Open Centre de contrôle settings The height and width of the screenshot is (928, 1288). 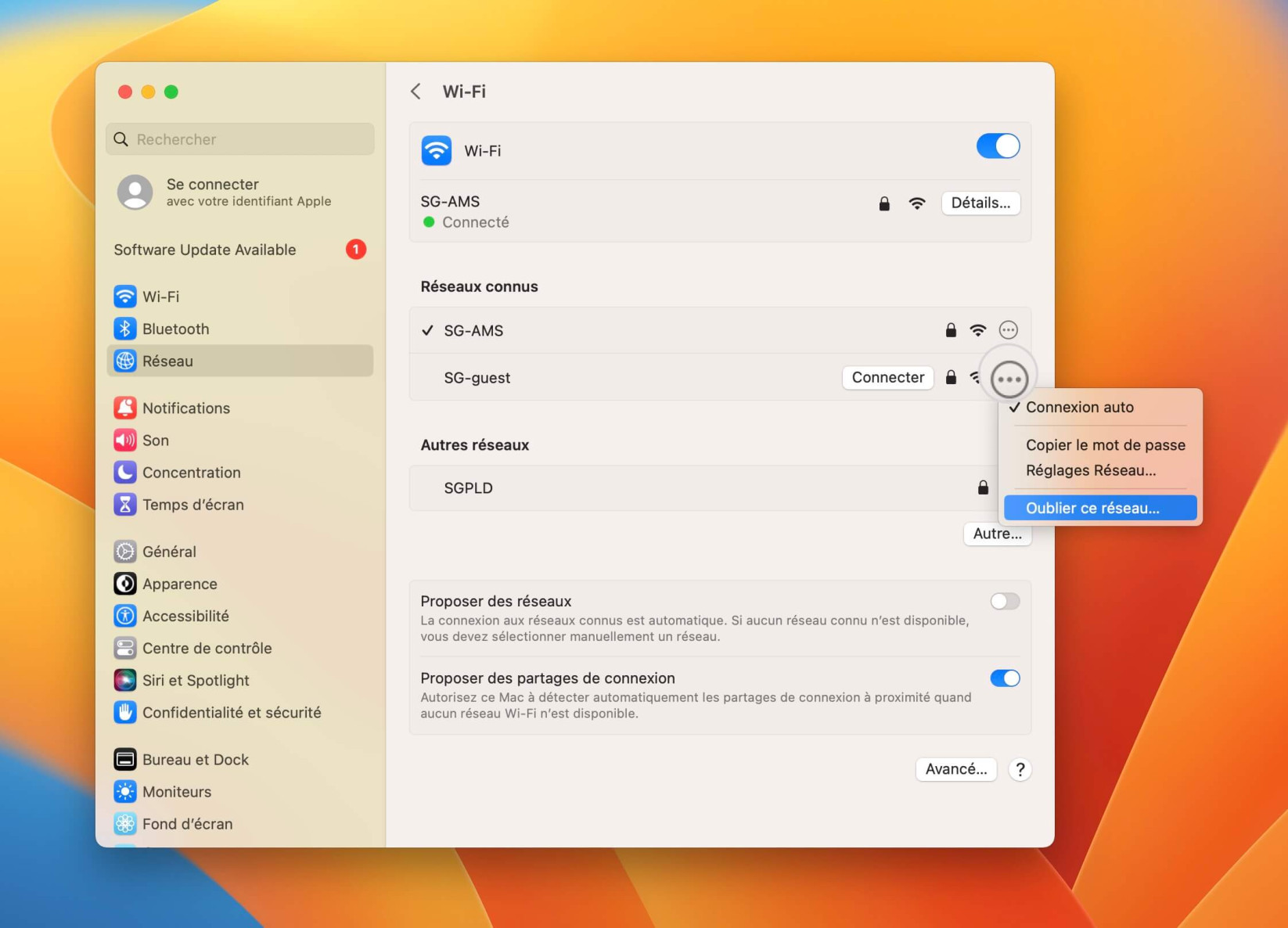point(239,647)
